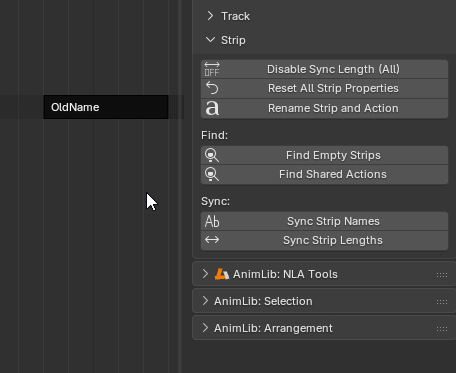The height and width of the screenshot is (373, 456).
Task: Click the orange AnimLib NLA Tools logo icon
Action: [222, 274]
